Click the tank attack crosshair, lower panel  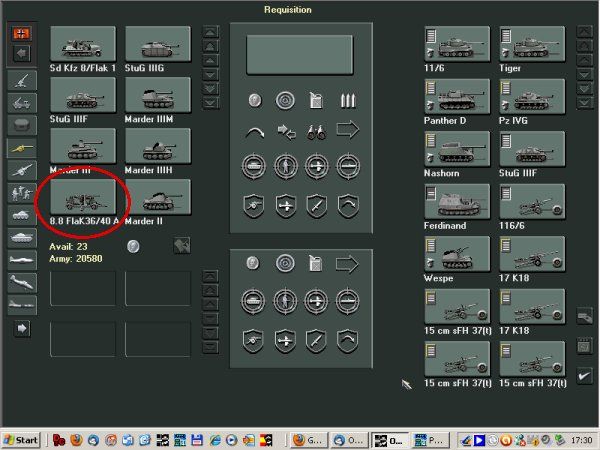coord(253,301)
